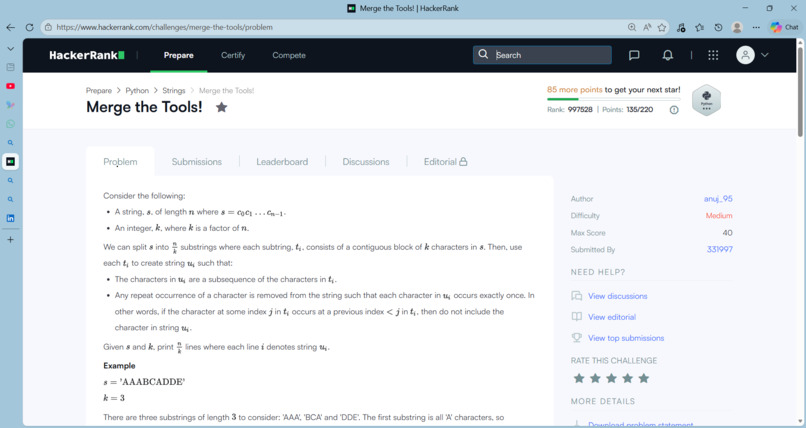Viewport: 806px width, 428px height.
Task: Open the tab actions icon in sidebar
Action: (x=10, y=67)
